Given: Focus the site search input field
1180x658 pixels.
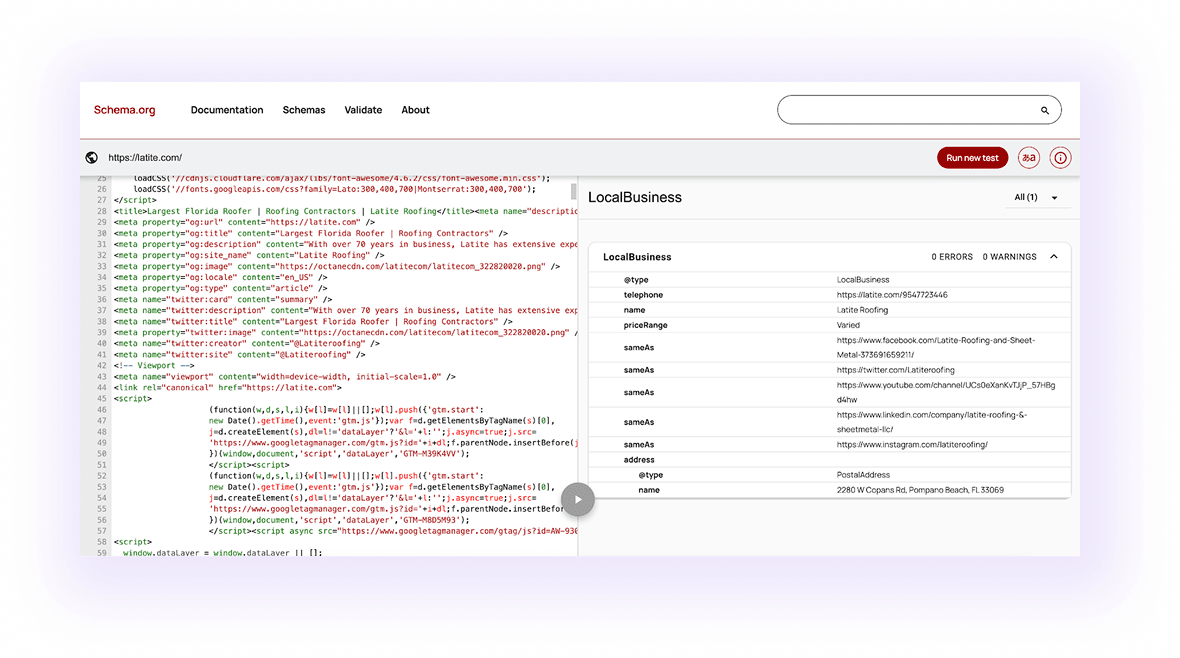Looking at the screenshot, I should (919, 110).
